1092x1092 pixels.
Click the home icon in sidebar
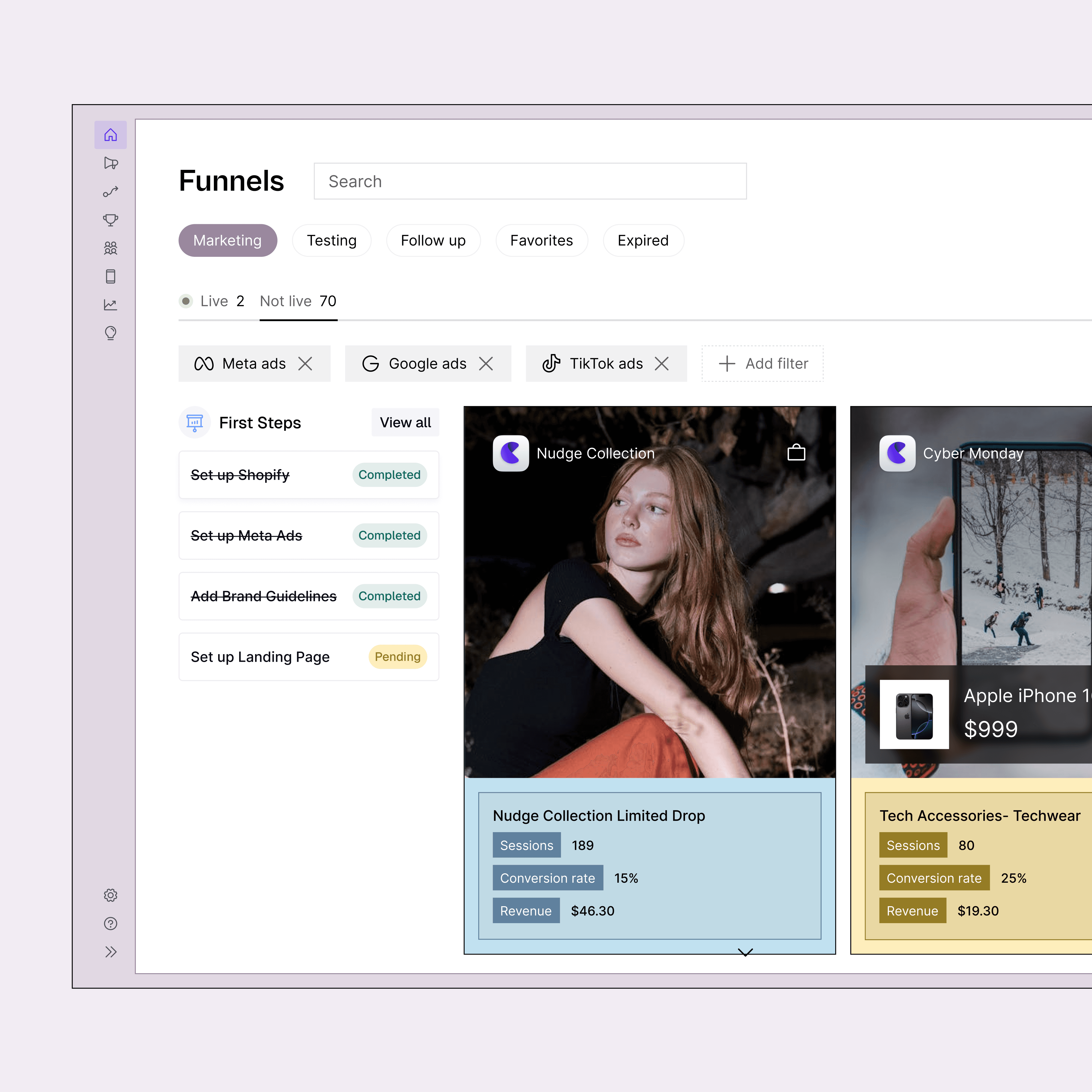point(111,135)
